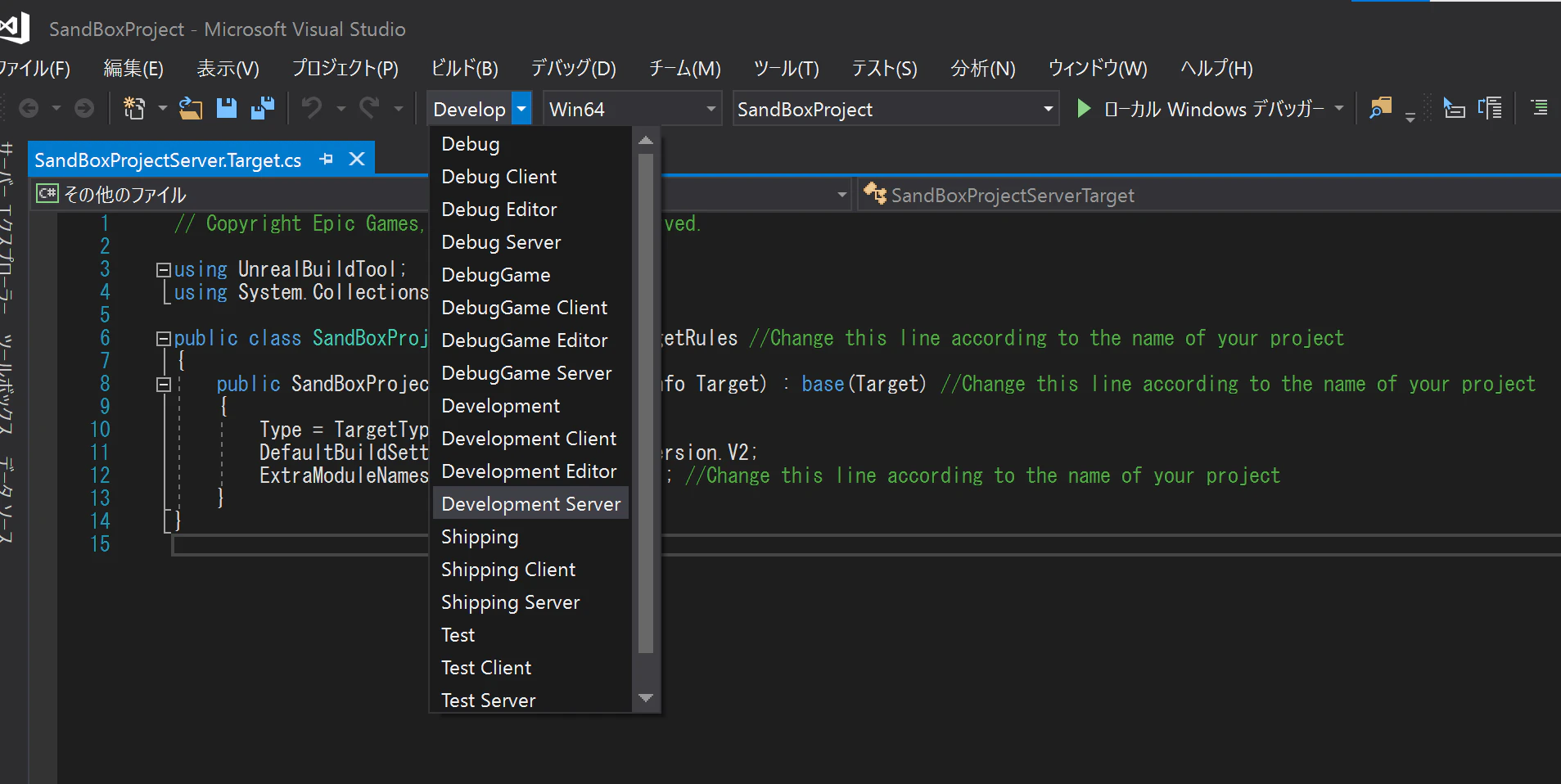Choose DebugGame Editor from the list
This screenshot has width=1561, height=784.
[x=530, y=340]
